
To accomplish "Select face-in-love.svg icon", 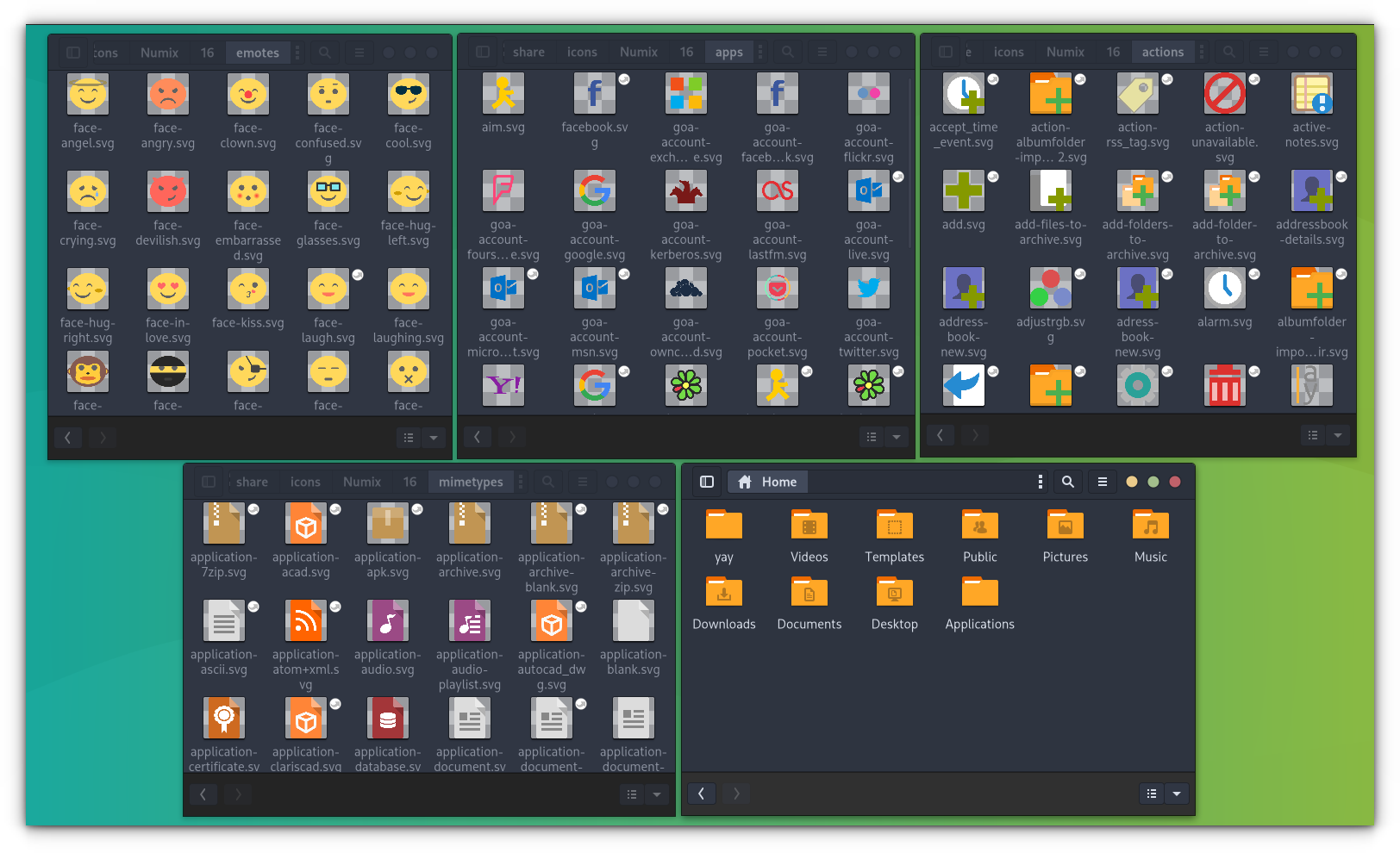I will click(168, 289).
